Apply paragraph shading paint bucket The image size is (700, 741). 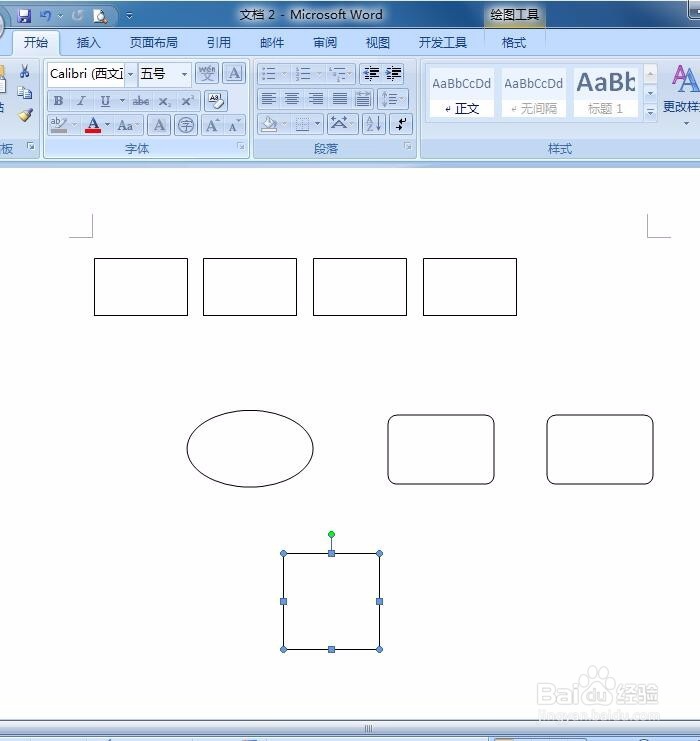tap(269, 124)
